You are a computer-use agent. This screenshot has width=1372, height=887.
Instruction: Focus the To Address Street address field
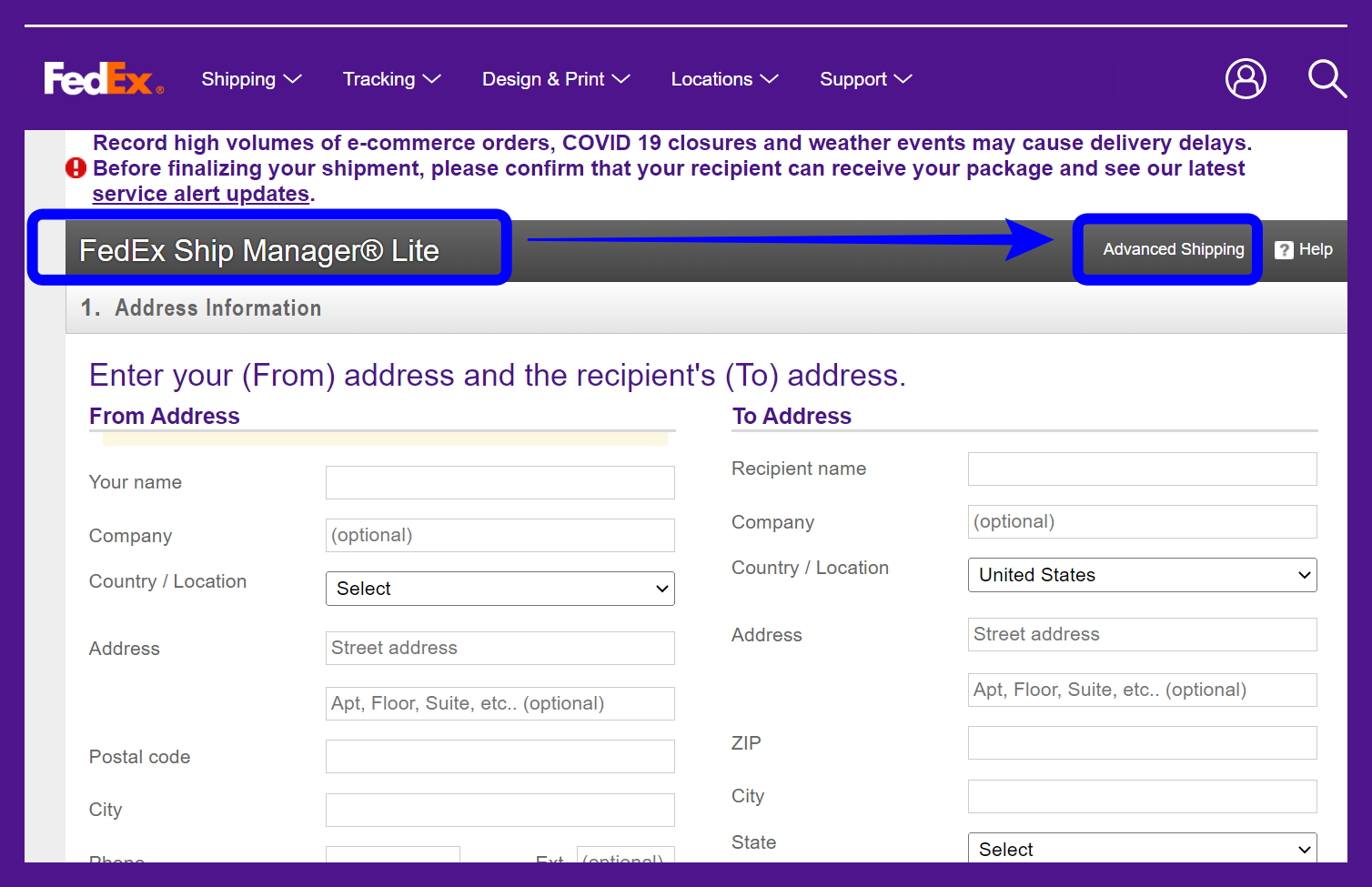click(1143, 634)
